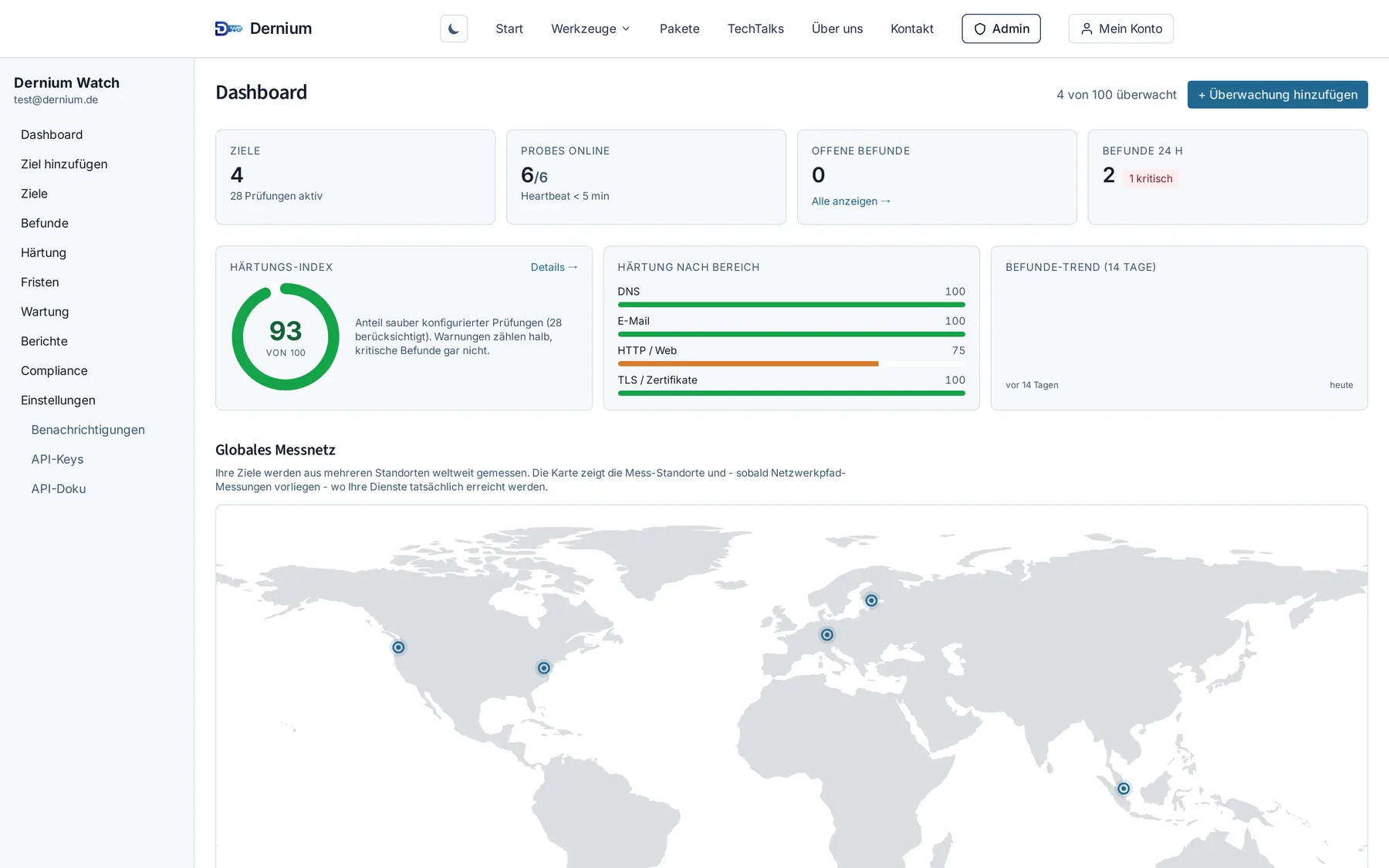Click the Ziele stat card

[355, 177]
